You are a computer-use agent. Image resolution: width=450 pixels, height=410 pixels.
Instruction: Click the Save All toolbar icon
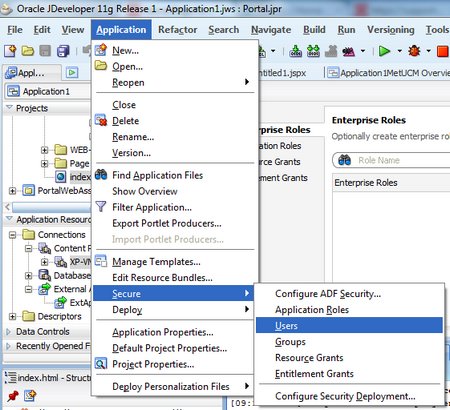[x=63, y=51]
